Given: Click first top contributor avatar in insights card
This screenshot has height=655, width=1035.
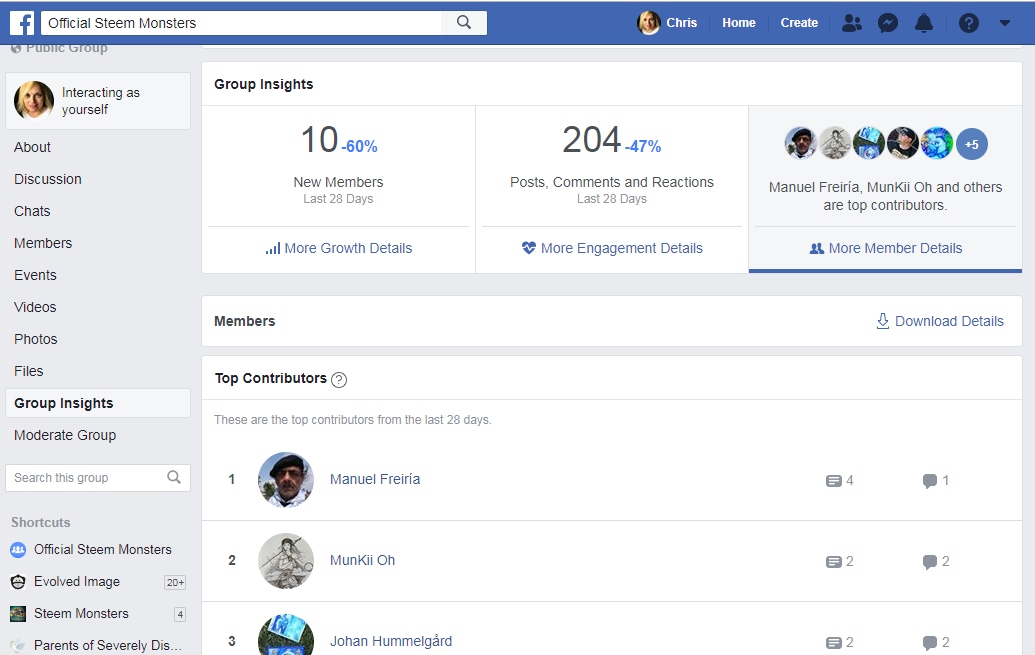Looking at the screenshot, I should click(800, 143).
